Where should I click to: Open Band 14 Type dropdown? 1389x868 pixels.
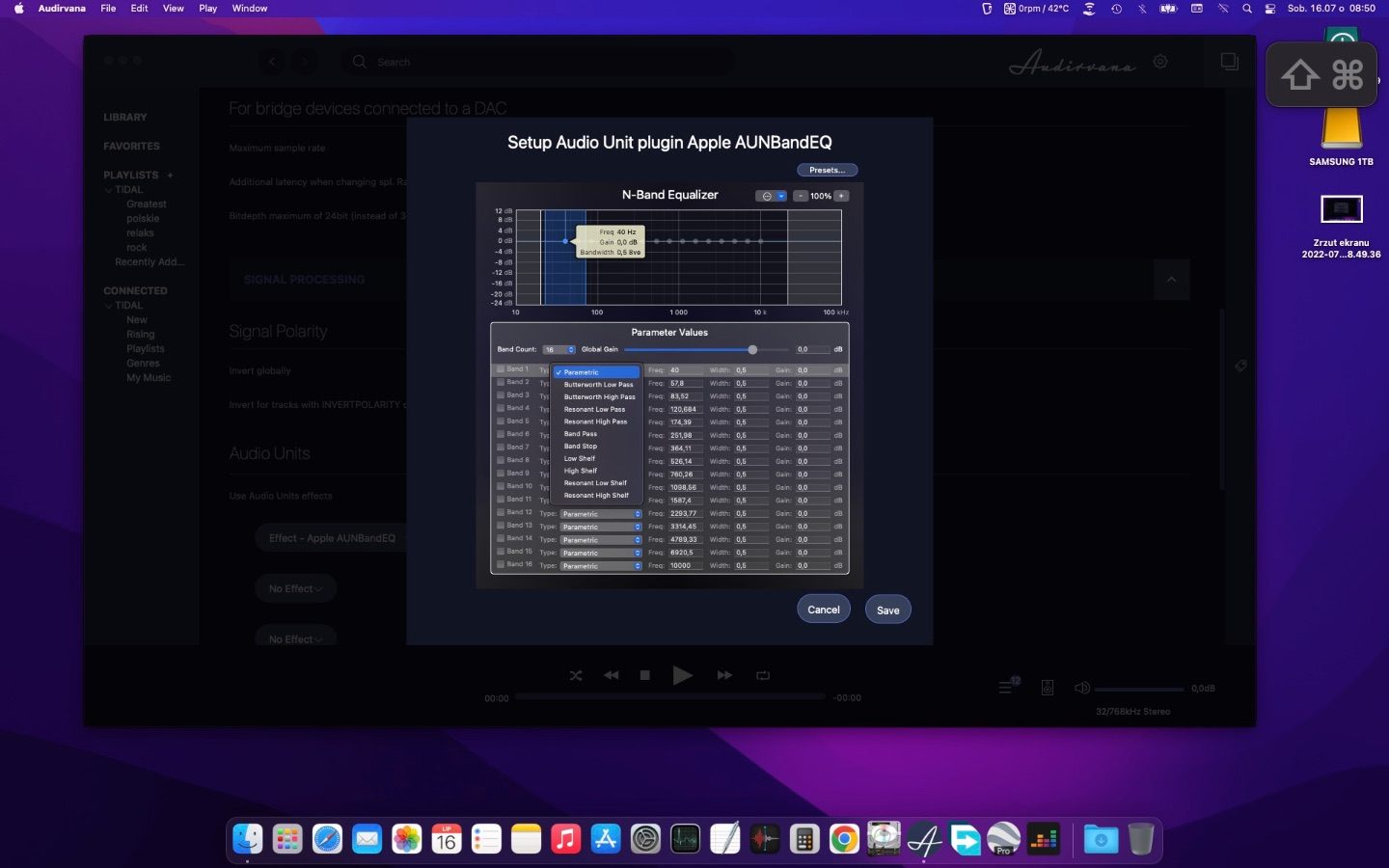point(601,540)
